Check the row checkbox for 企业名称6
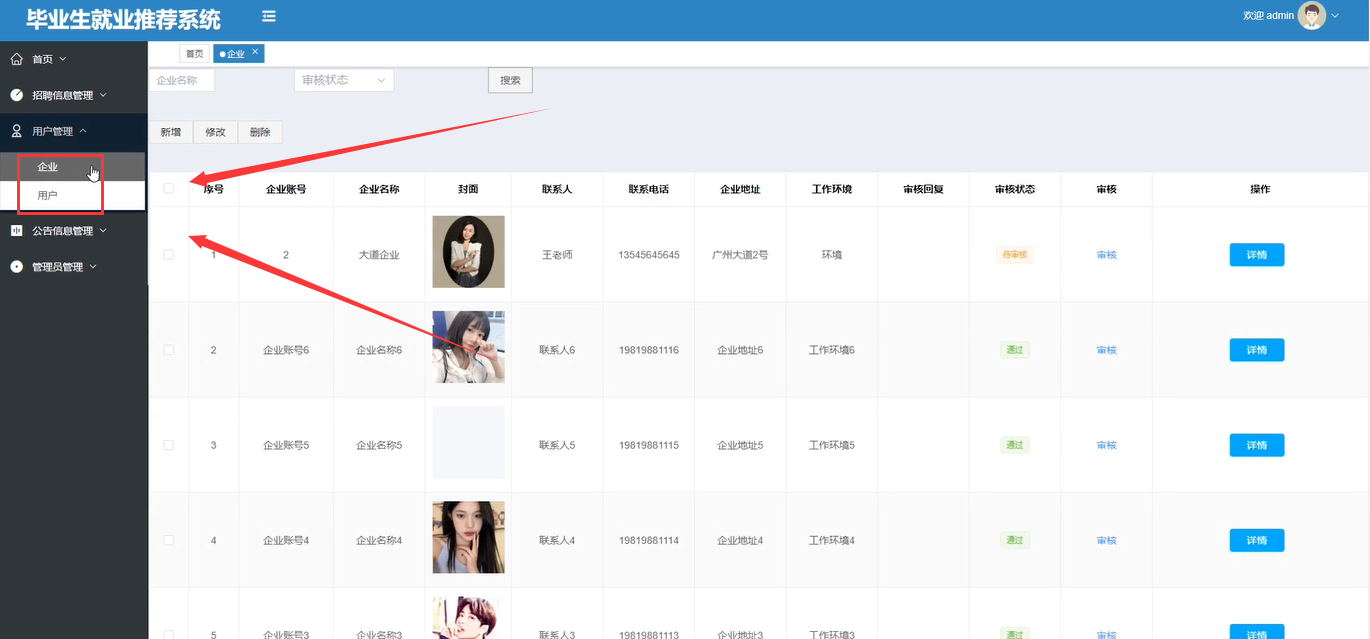Viewport: 1370px width, 639px height. (x=169, y=350)
